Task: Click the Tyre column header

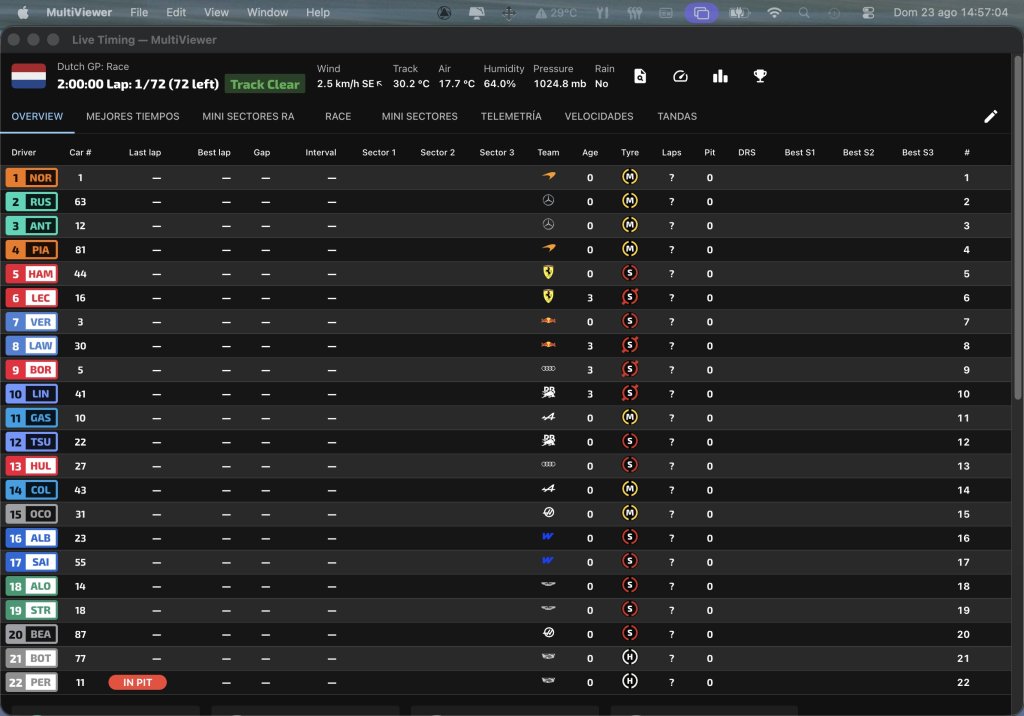Action: (630, 152)
